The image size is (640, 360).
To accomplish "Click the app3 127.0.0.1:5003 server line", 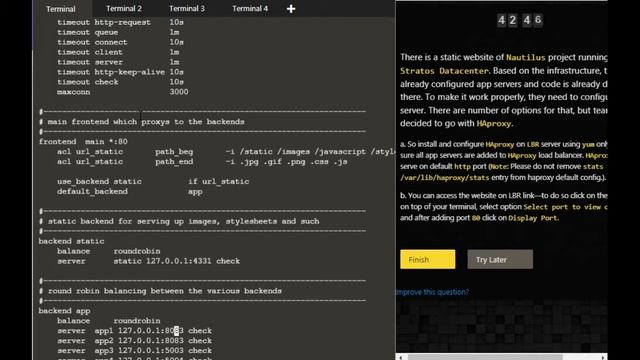I will pyautogui.click(x=134, y=351).
